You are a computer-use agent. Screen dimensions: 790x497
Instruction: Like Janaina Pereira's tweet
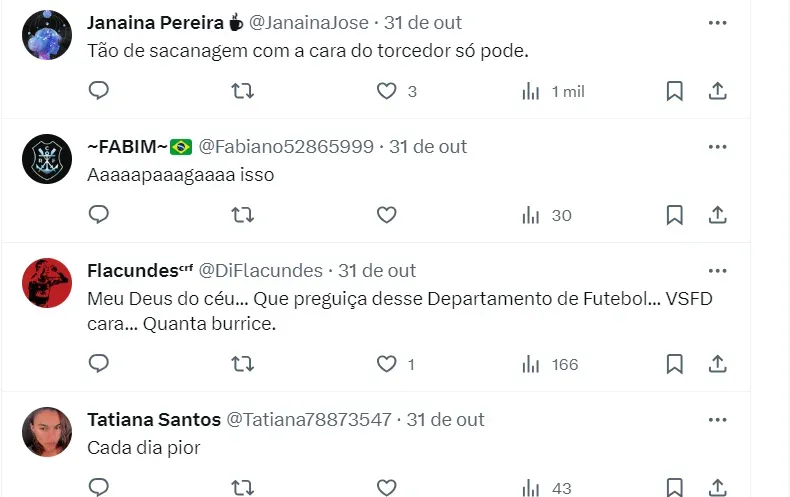click(x=386, y=91)
